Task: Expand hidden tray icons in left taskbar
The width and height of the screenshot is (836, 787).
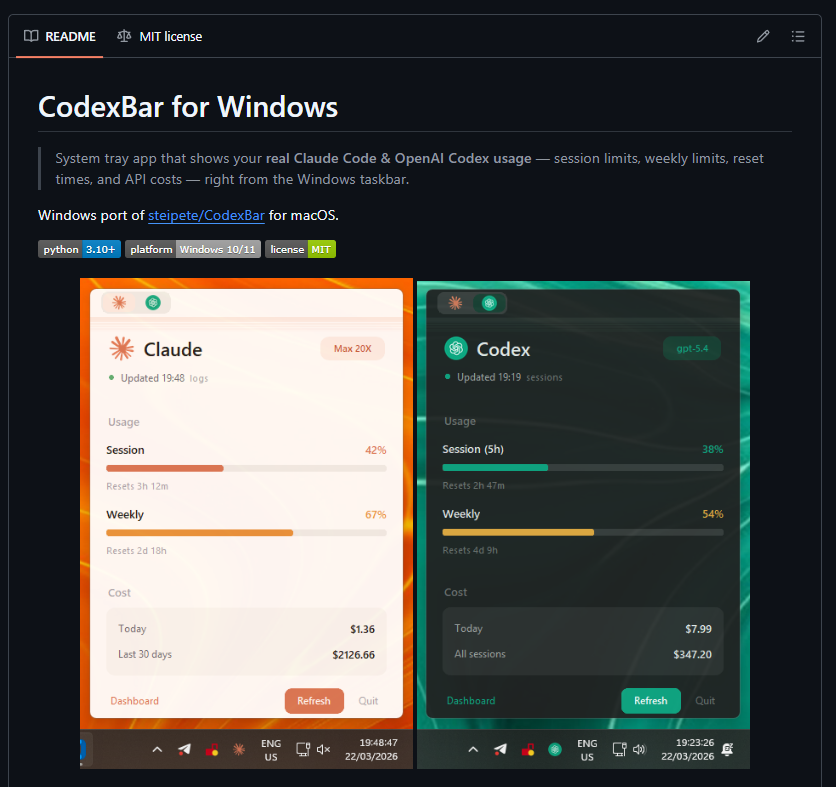Action: (157, 750)
